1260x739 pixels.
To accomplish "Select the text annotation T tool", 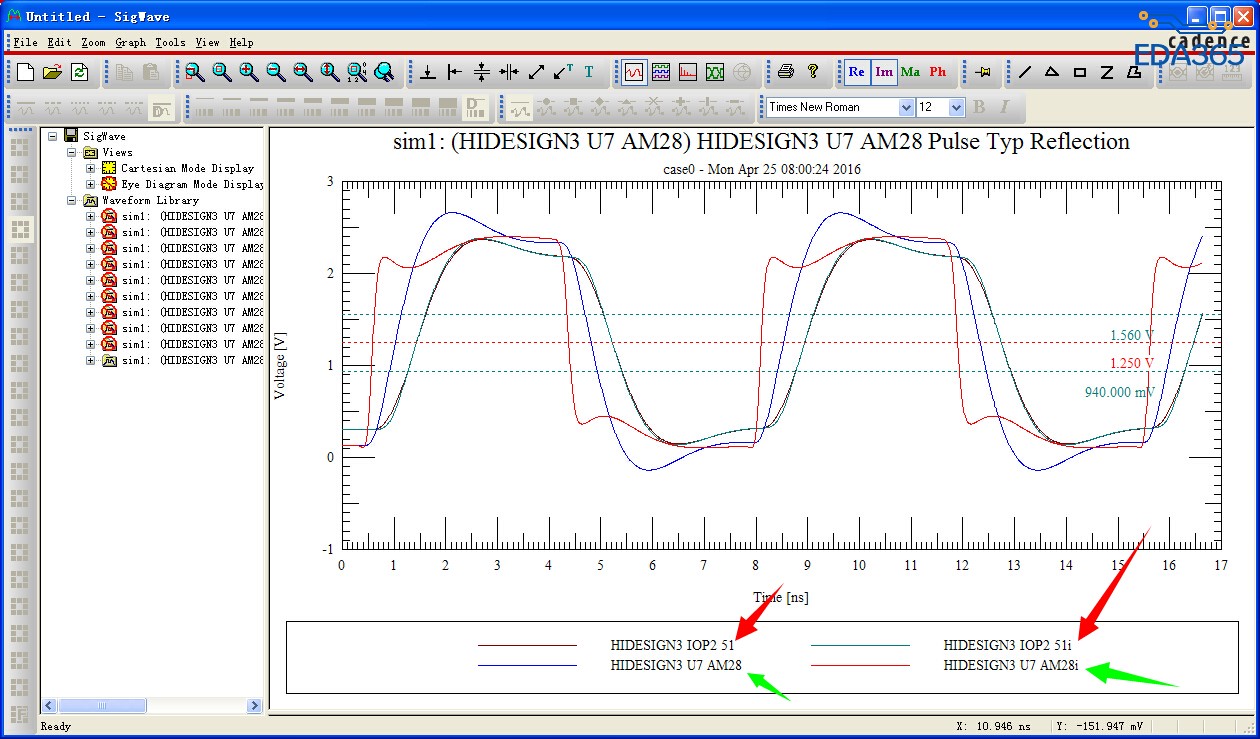I will pyautogui.click(x=589, y=72).
